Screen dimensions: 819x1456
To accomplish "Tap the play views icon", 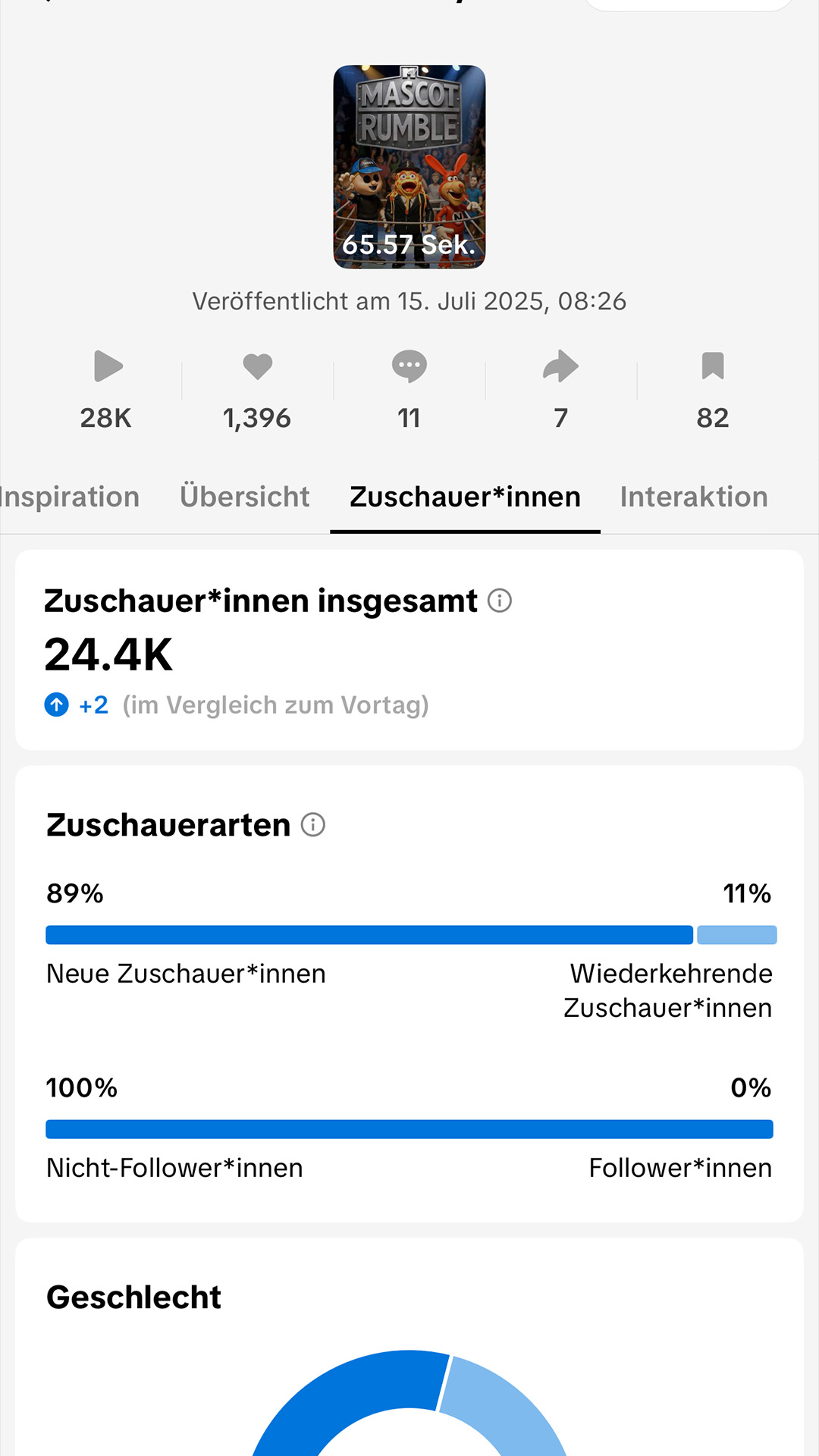I will coord(108,366).
